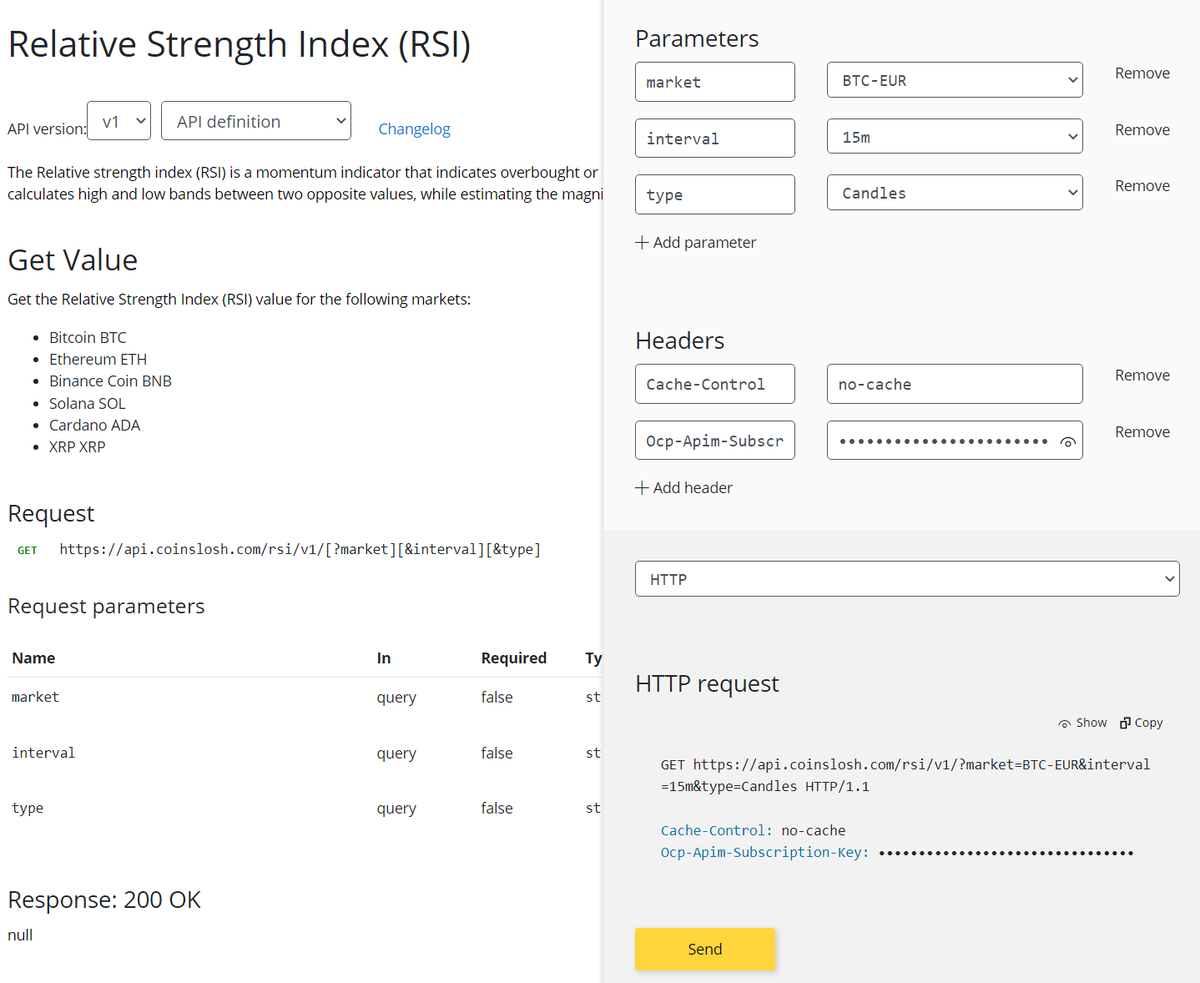The height and width of the screenshot is (983, 1200).
Task: Click the Get Value heading
Action: [73, 260]
